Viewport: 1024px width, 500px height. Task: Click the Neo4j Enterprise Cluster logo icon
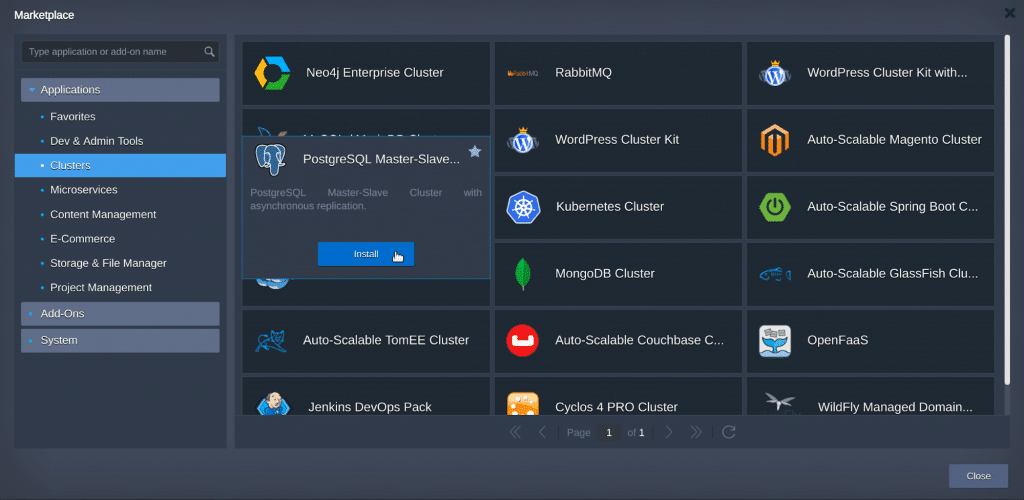point(272,73)
